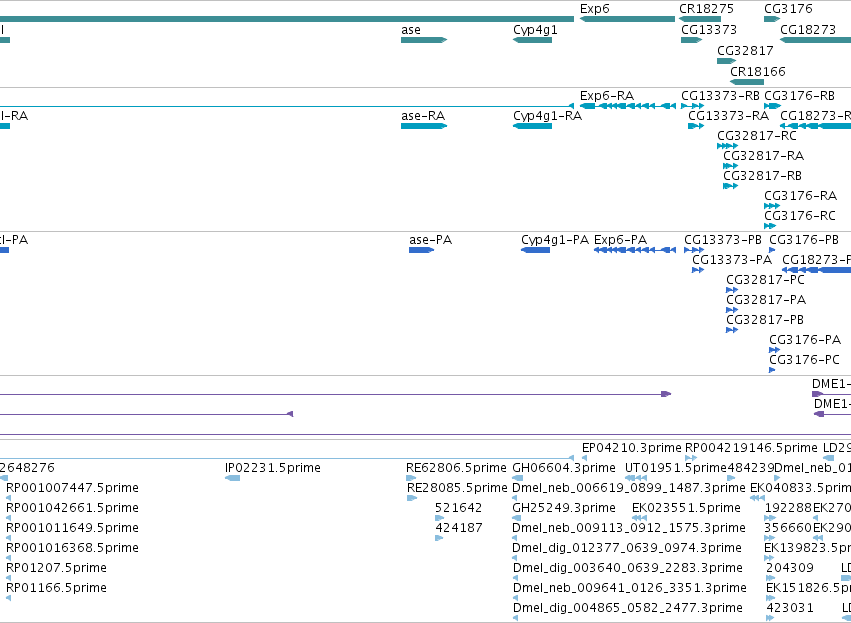Click the 521642 feature label

[x=459, y=508]
